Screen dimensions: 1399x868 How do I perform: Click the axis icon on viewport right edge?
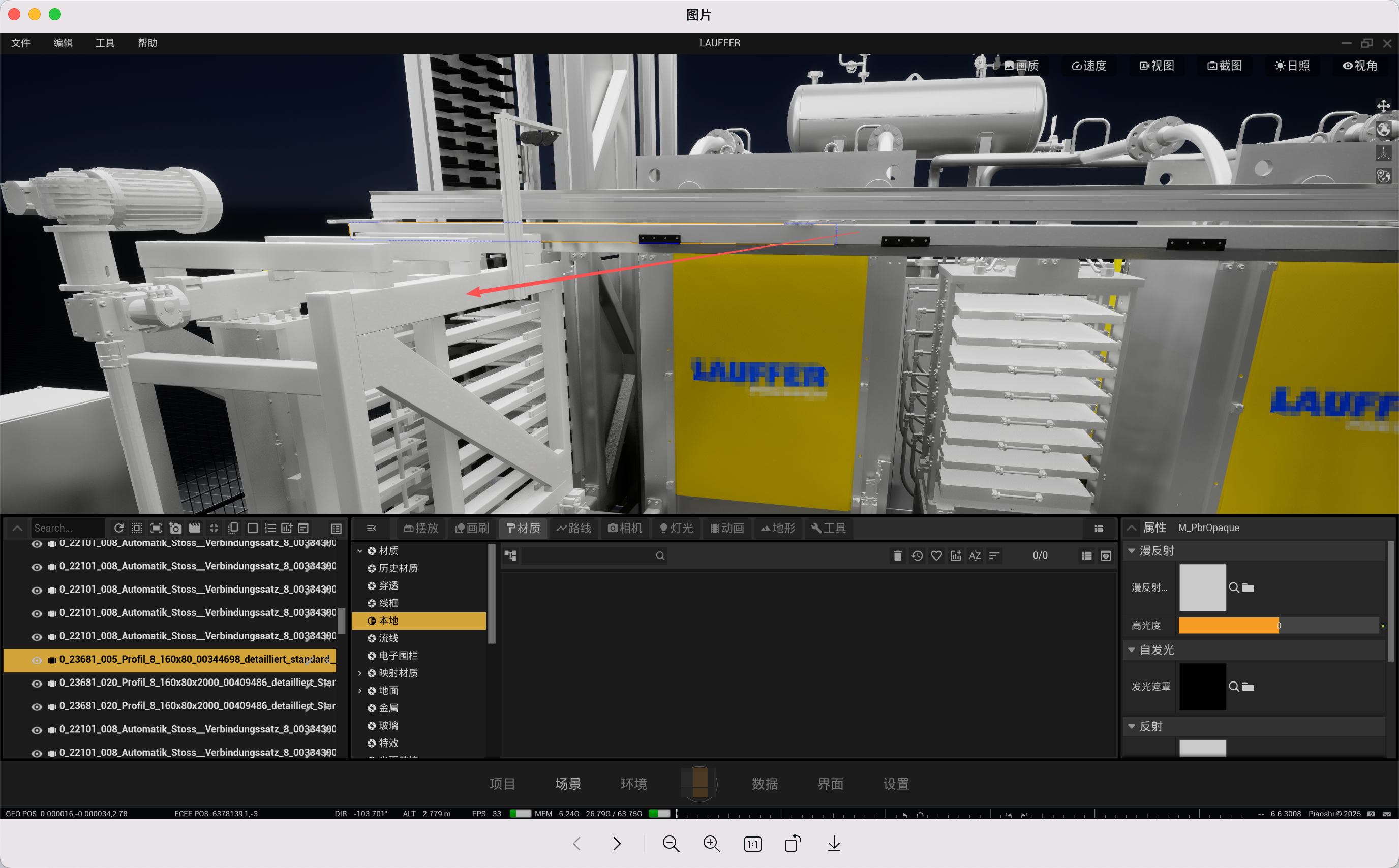coord(1383,153)
